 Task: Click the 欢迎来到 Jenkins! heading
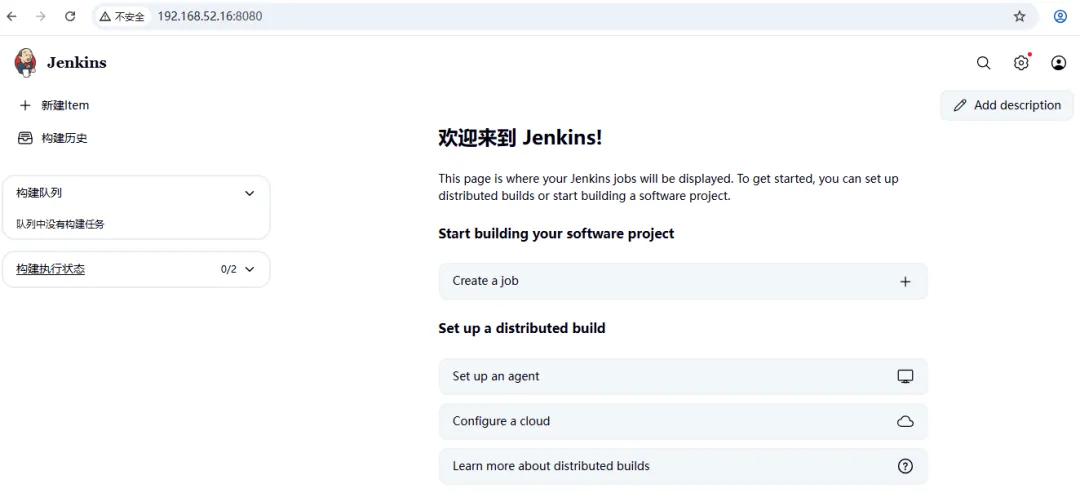(x=521, y=137)
